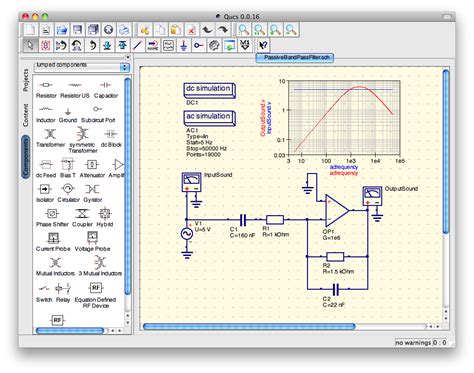Create a new text document
This screenshot has width=474, height=373.
[46, 30]
